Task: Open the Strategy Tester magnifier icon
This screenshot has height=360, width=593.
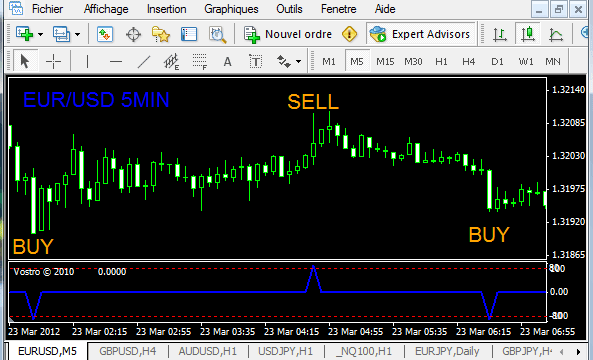Action: click(217, 34)
